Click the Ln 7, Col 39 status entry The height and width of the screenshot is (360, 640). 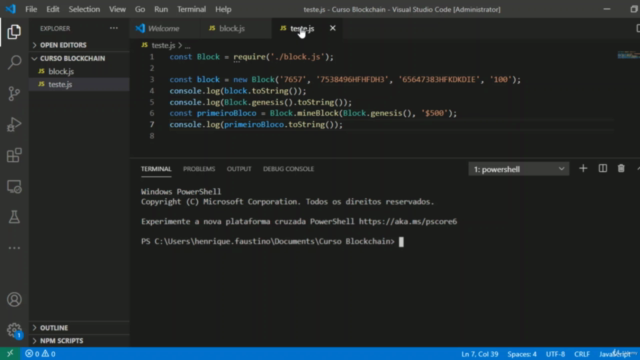pyautogui.click(x=480, y=354)
